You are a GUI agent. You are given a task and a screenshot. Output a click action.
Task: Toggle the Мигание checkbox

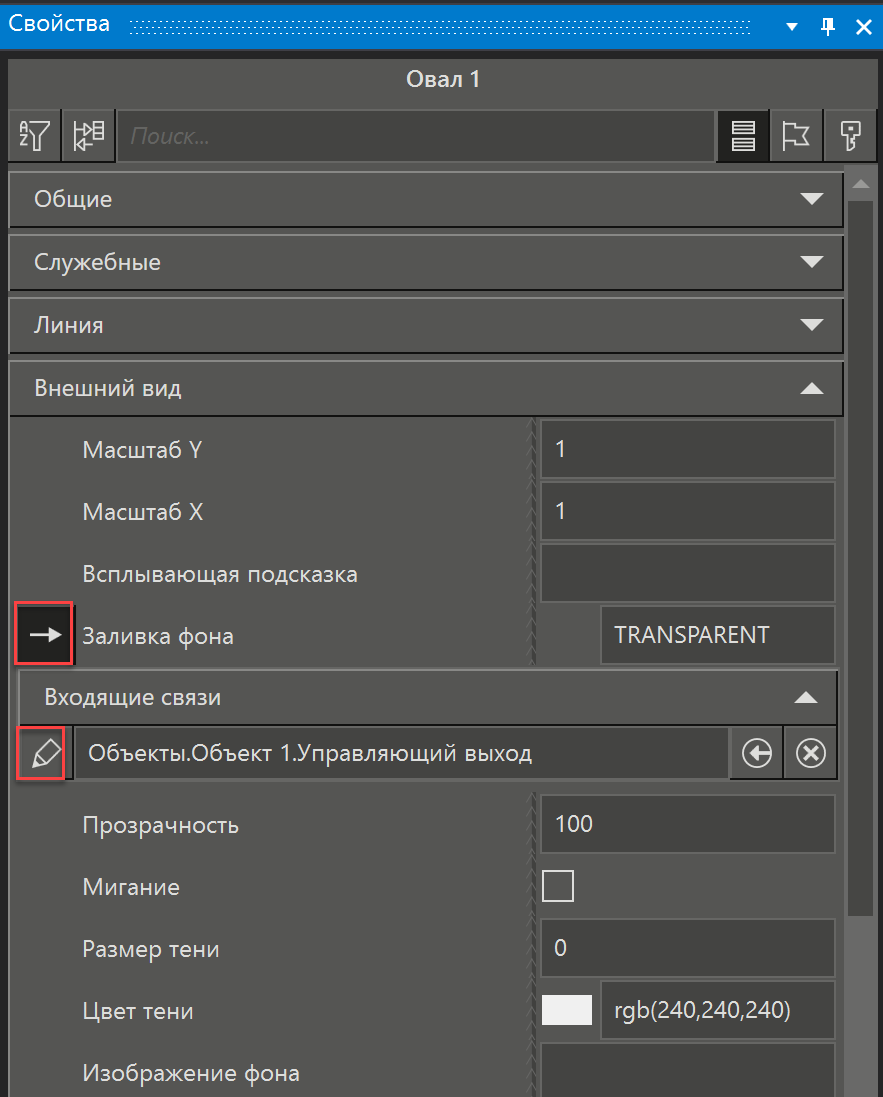558,887
